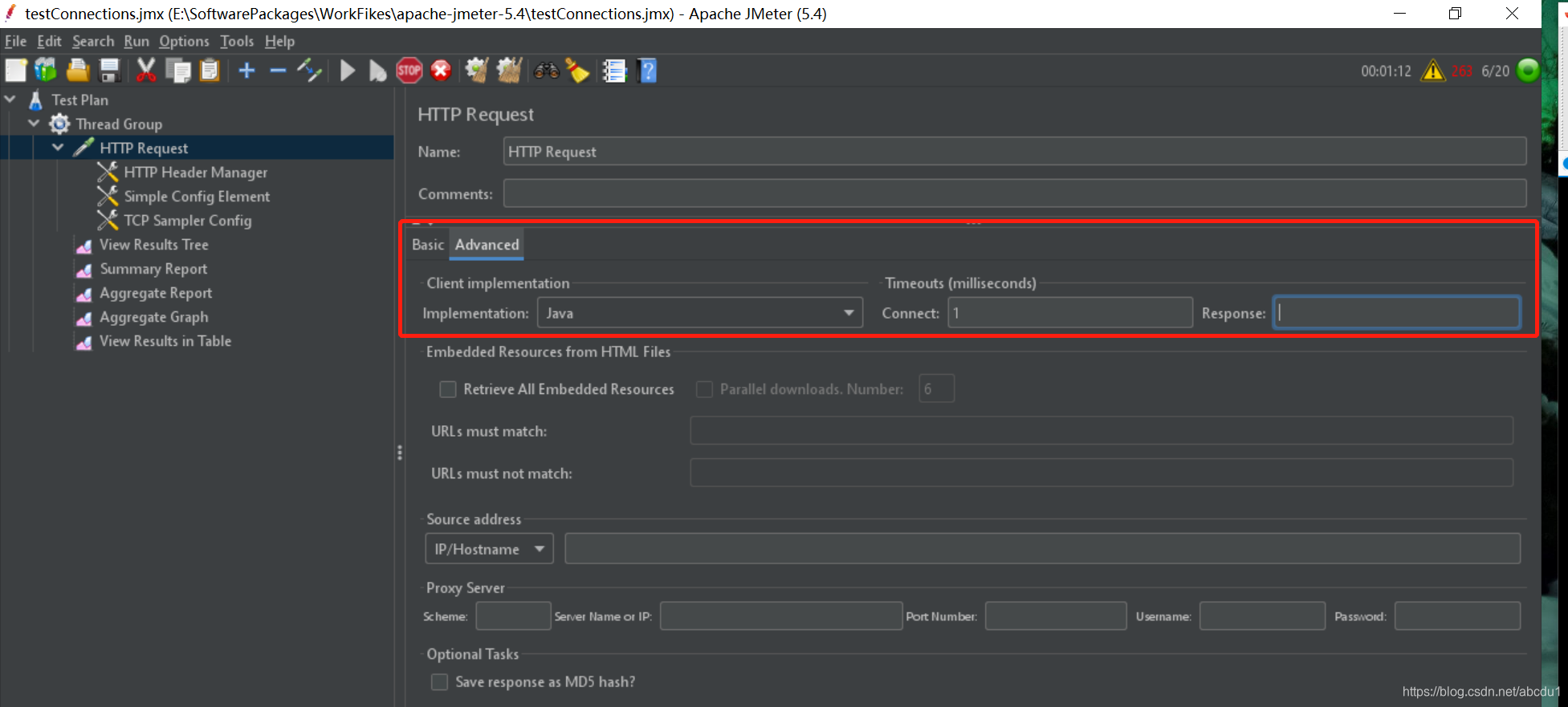
Task: Click the Copy toolbar icon
Action: click(177, 71)
